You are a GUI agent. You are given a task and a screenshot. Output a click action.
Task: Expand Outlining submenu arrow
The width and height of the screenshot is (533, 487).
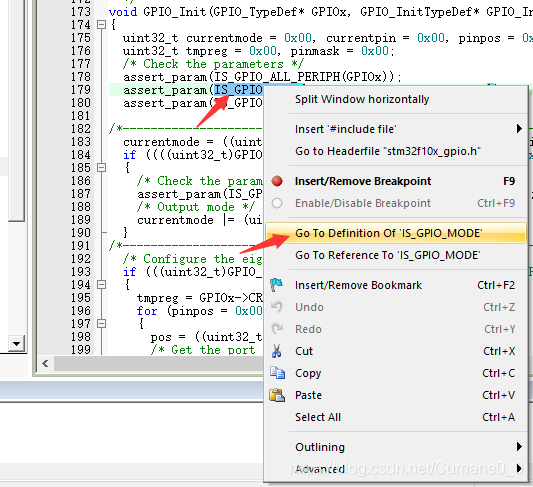(x=519, y=447)
